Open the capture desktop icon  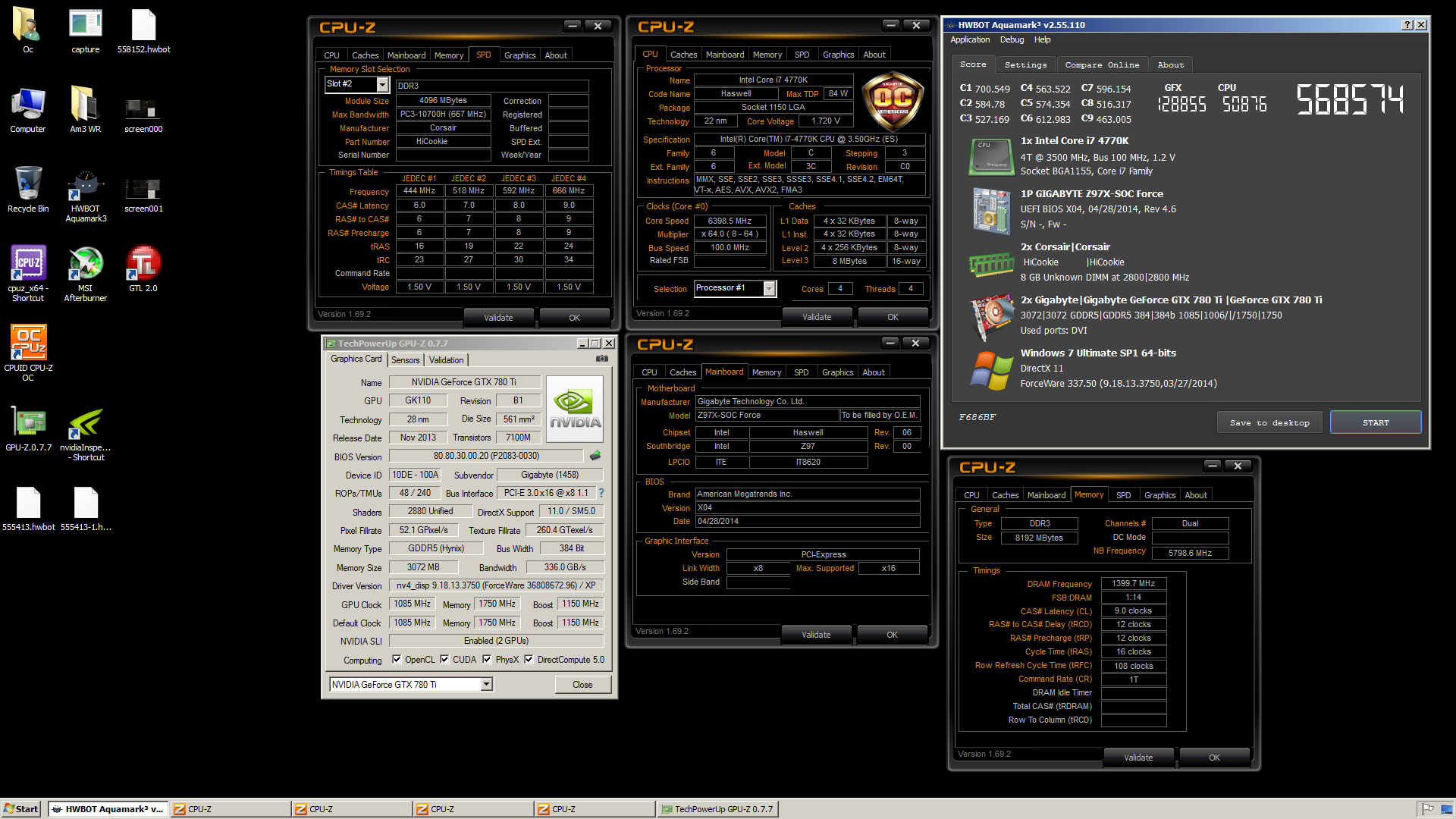86,30
